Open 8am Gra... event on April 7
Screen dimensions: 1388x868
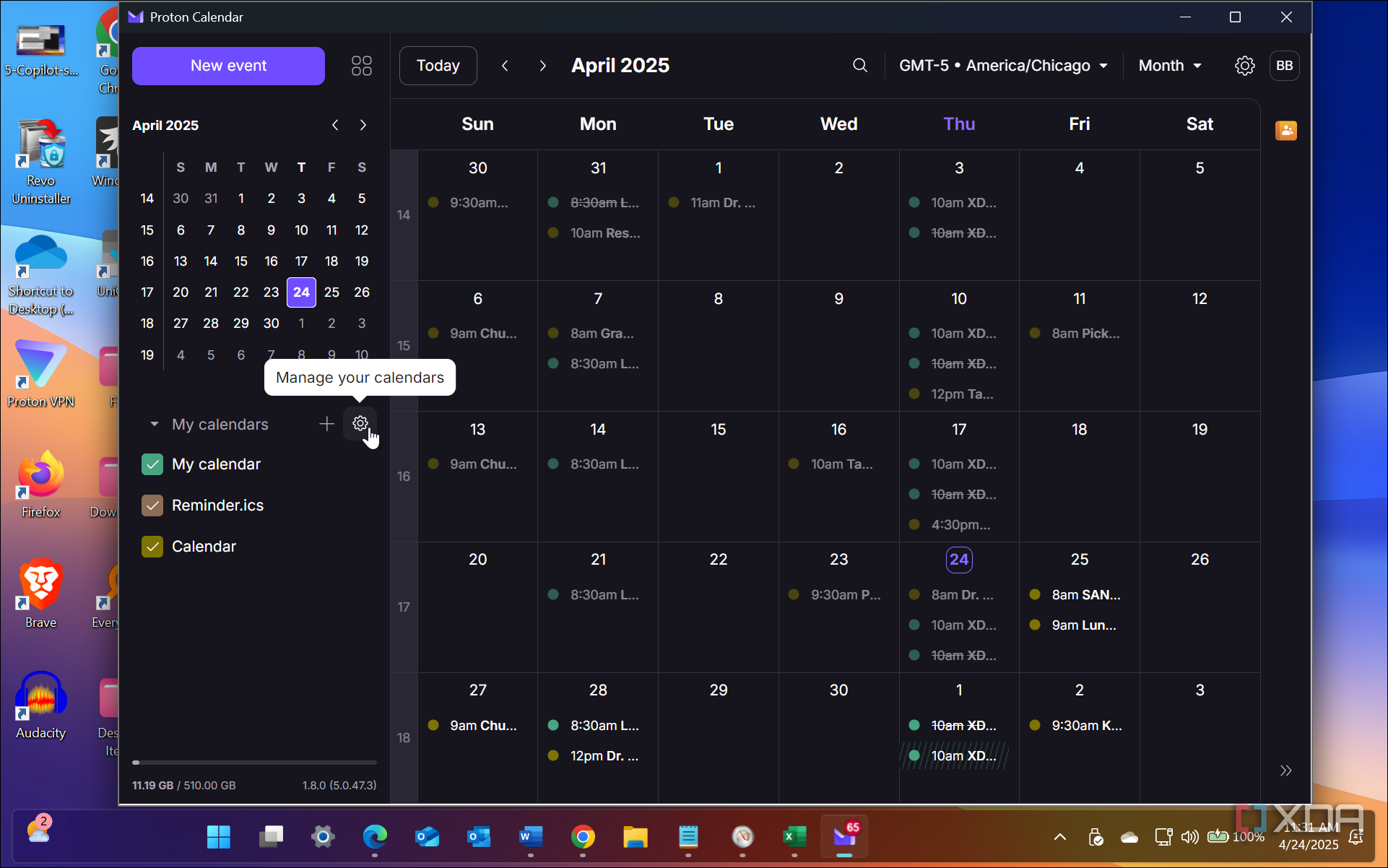tap(598, 334)
